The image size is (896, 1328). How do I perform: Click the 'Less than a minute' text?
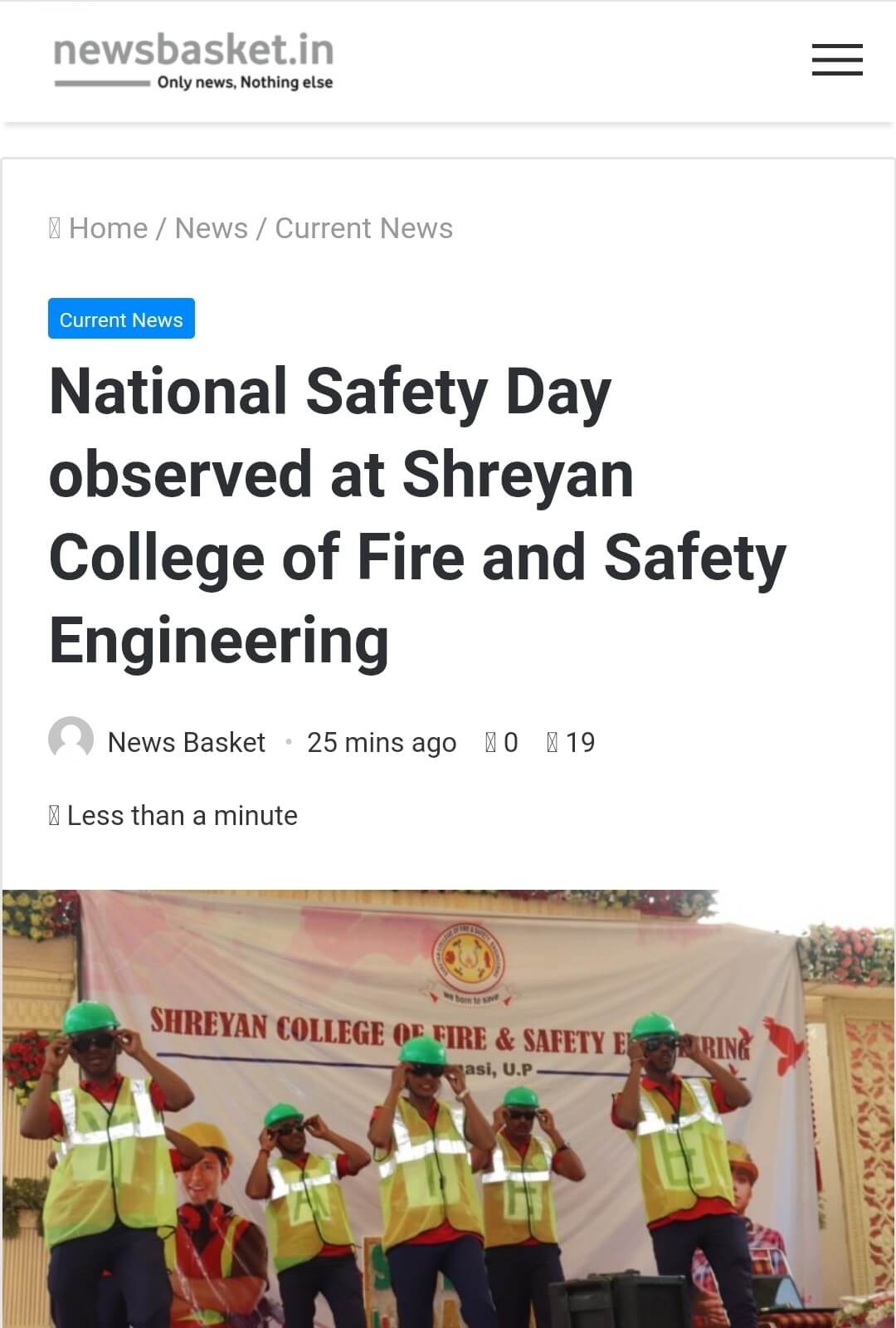(x=183, y=816)
